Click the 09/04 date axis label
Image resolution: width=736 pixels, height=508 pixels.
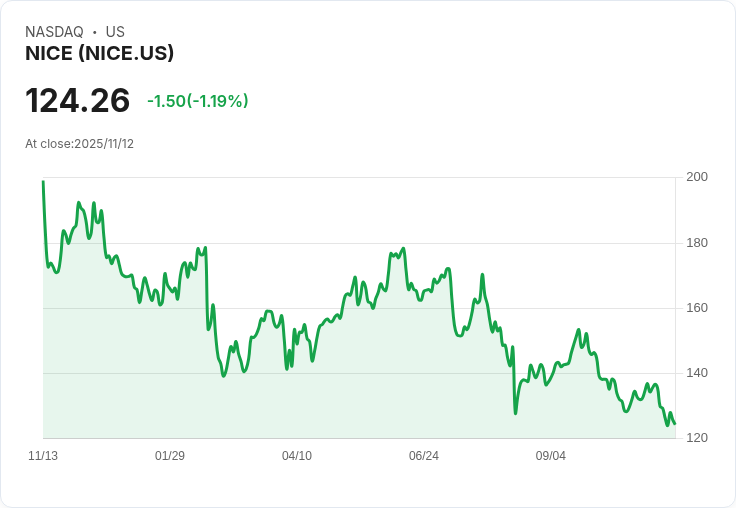[x=551, y=456]
